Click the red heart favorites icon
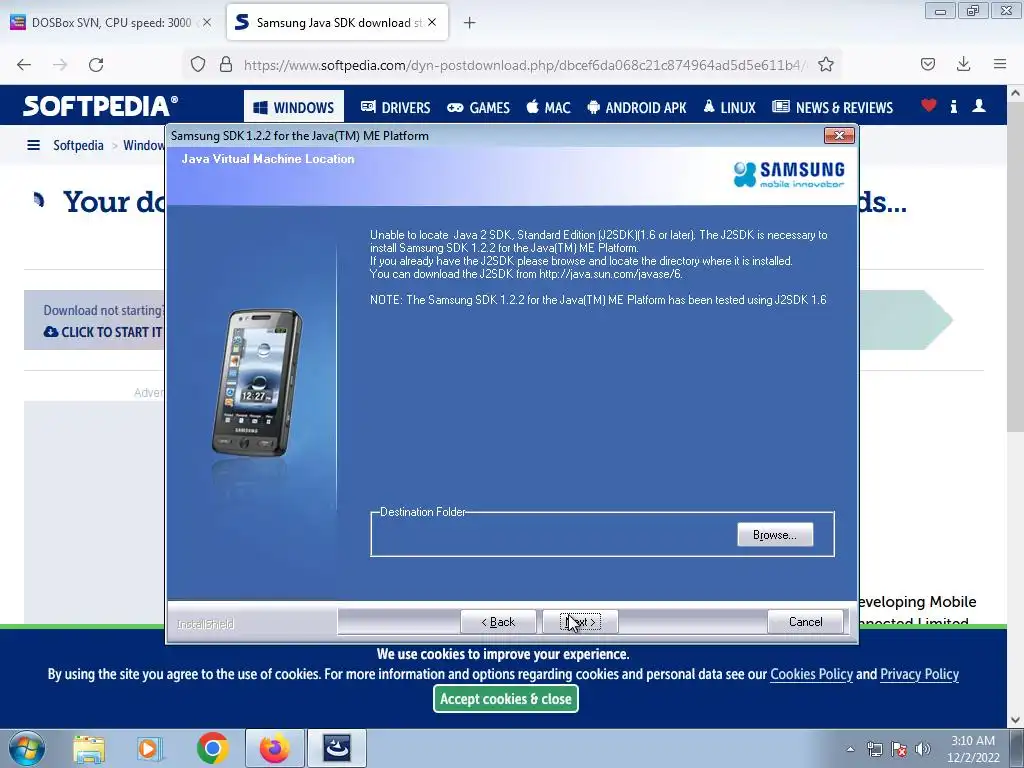The image size is (1024, 768). point(929,105)
